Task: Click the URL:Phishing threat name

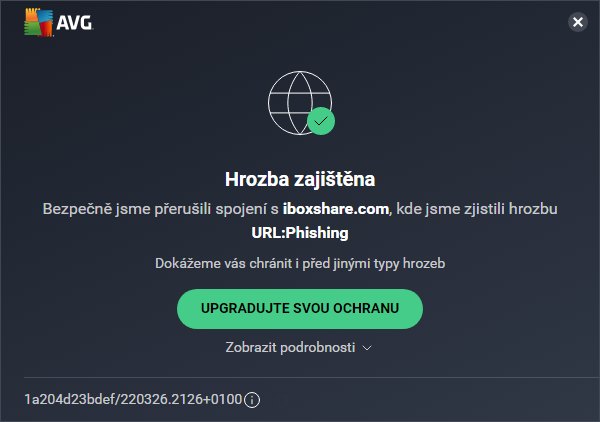Action: (300, 233)
